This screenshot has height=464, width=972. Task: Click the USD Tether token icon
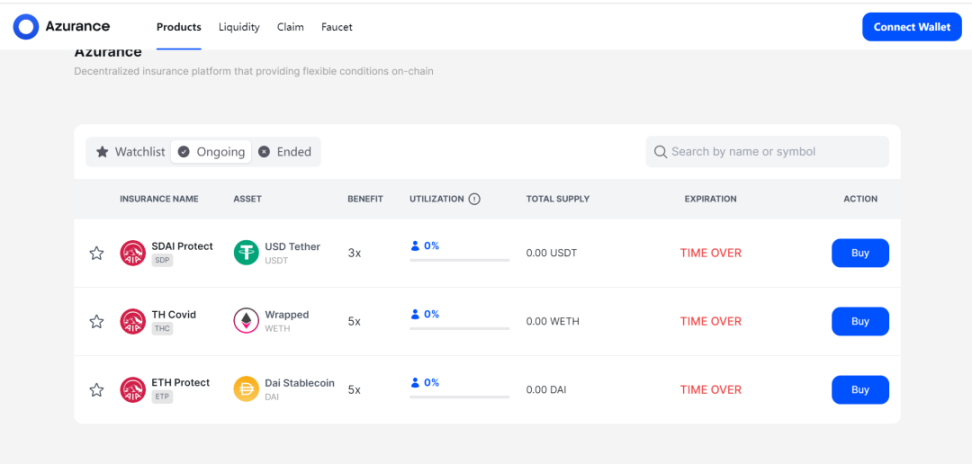pyautogui.click(x=246, y=253)
